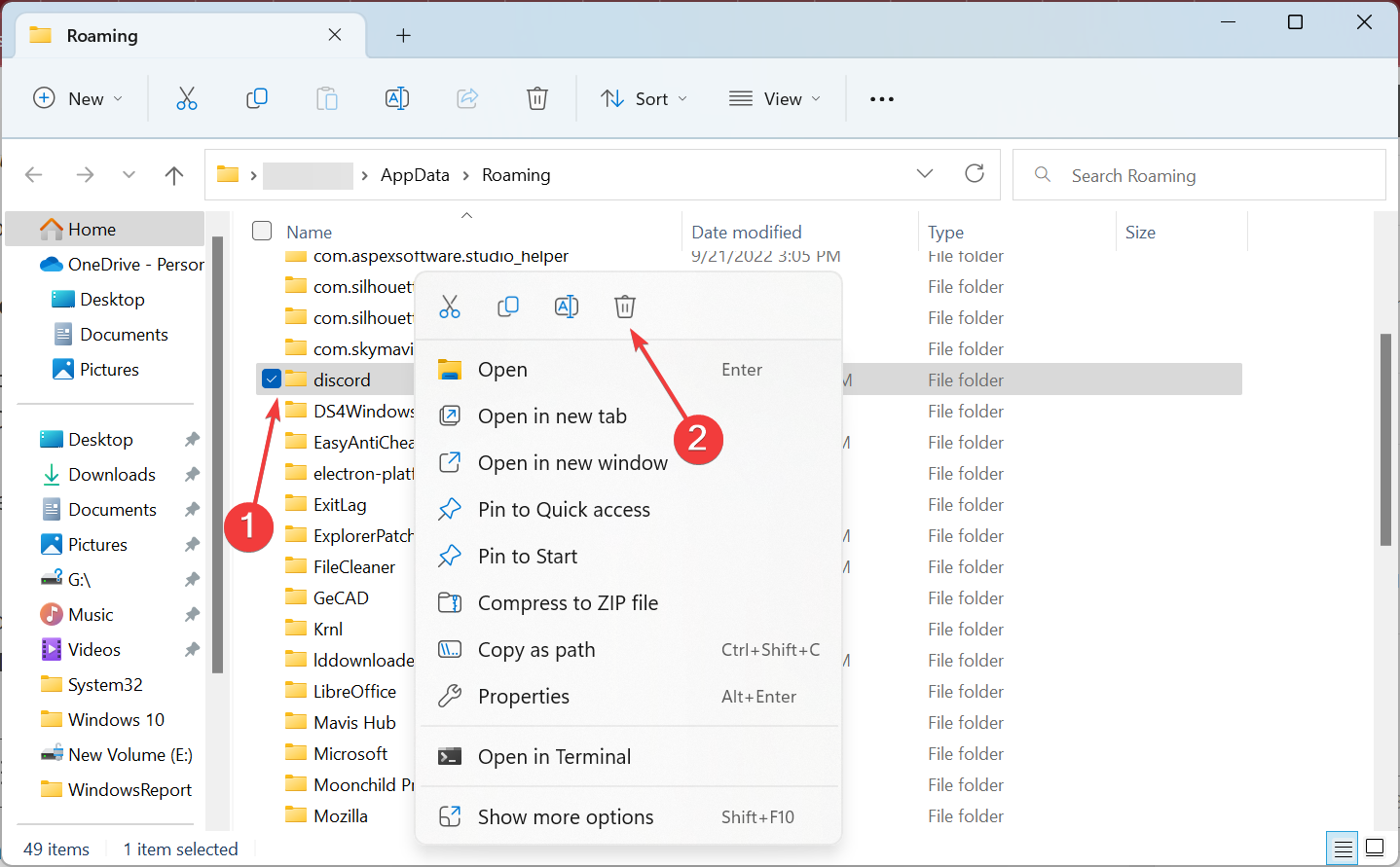Select Pin to Start
Screen dimensions: 1400x867
click(x=629, y=557)
